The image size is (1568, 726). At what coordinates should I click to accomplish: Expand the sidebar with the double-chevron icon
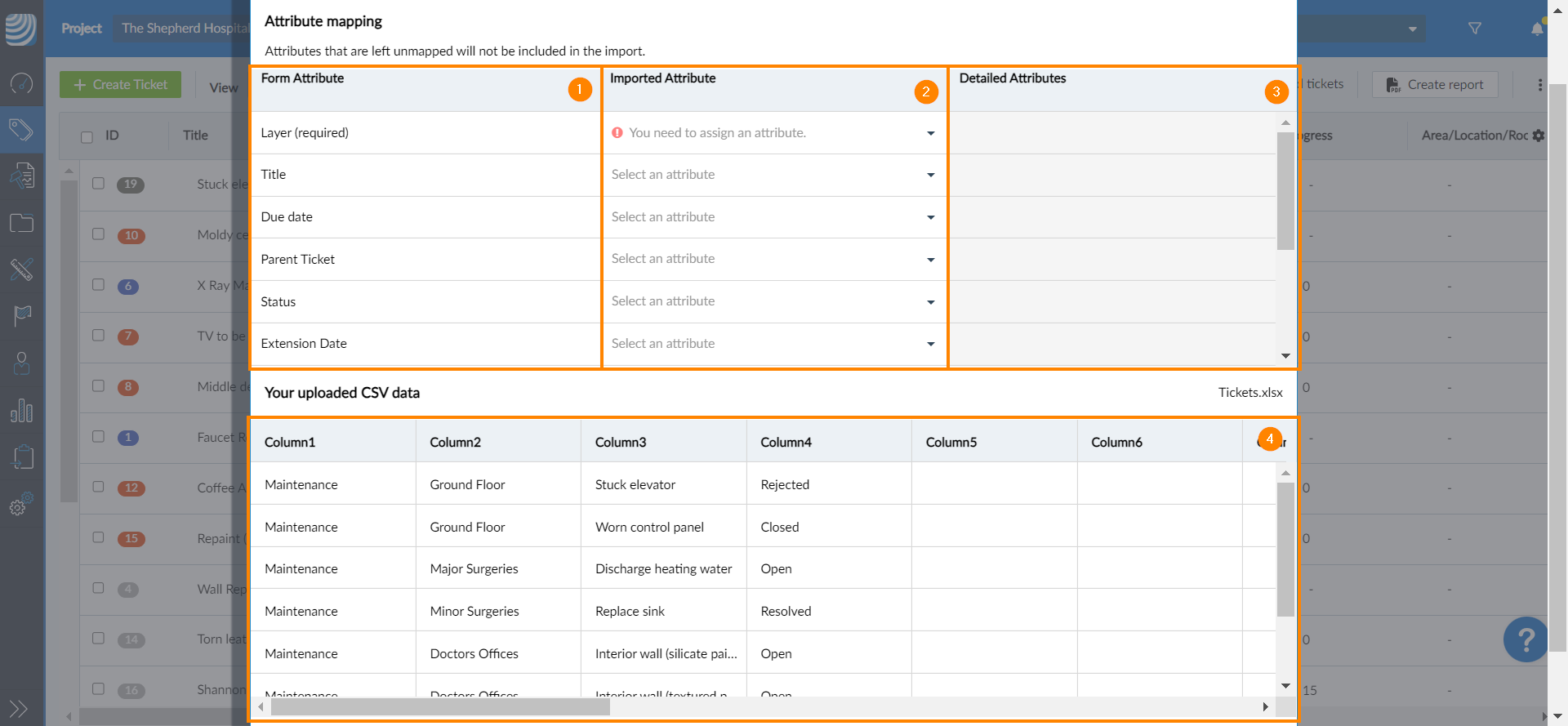pyautogui.click(x=18, y=708)
